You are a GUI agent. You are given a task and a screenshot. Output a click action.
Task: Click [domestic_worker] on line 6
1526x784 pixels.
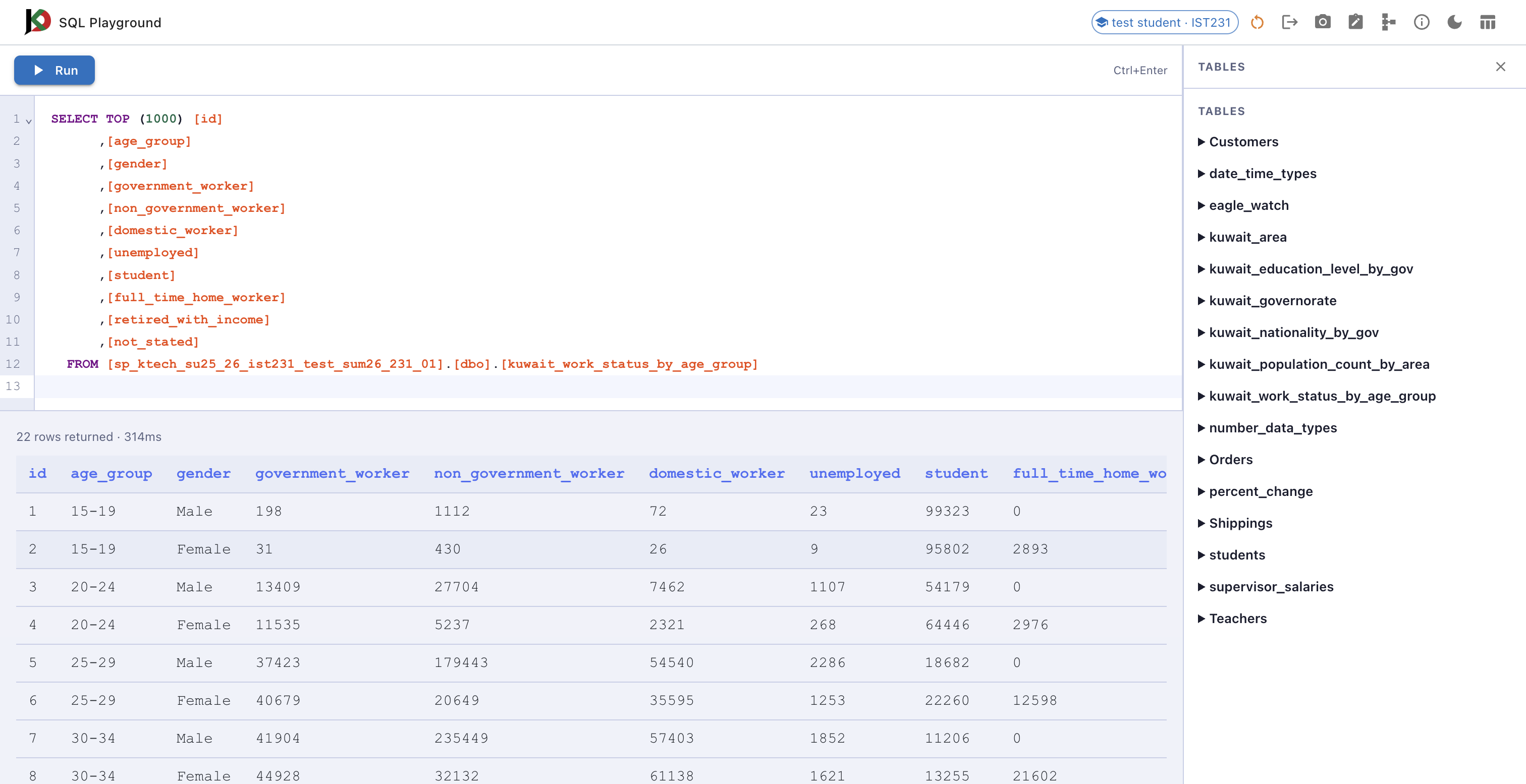173,231
